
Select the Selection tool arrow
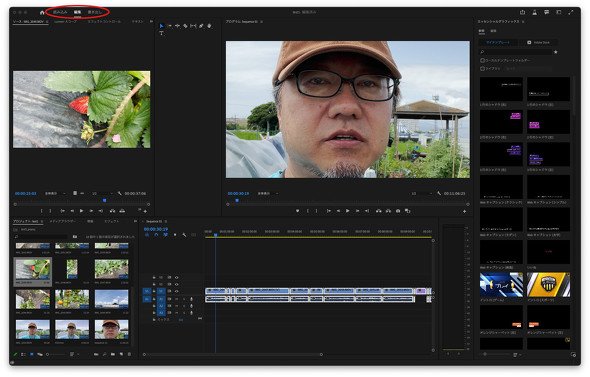[x=161, y=26]
